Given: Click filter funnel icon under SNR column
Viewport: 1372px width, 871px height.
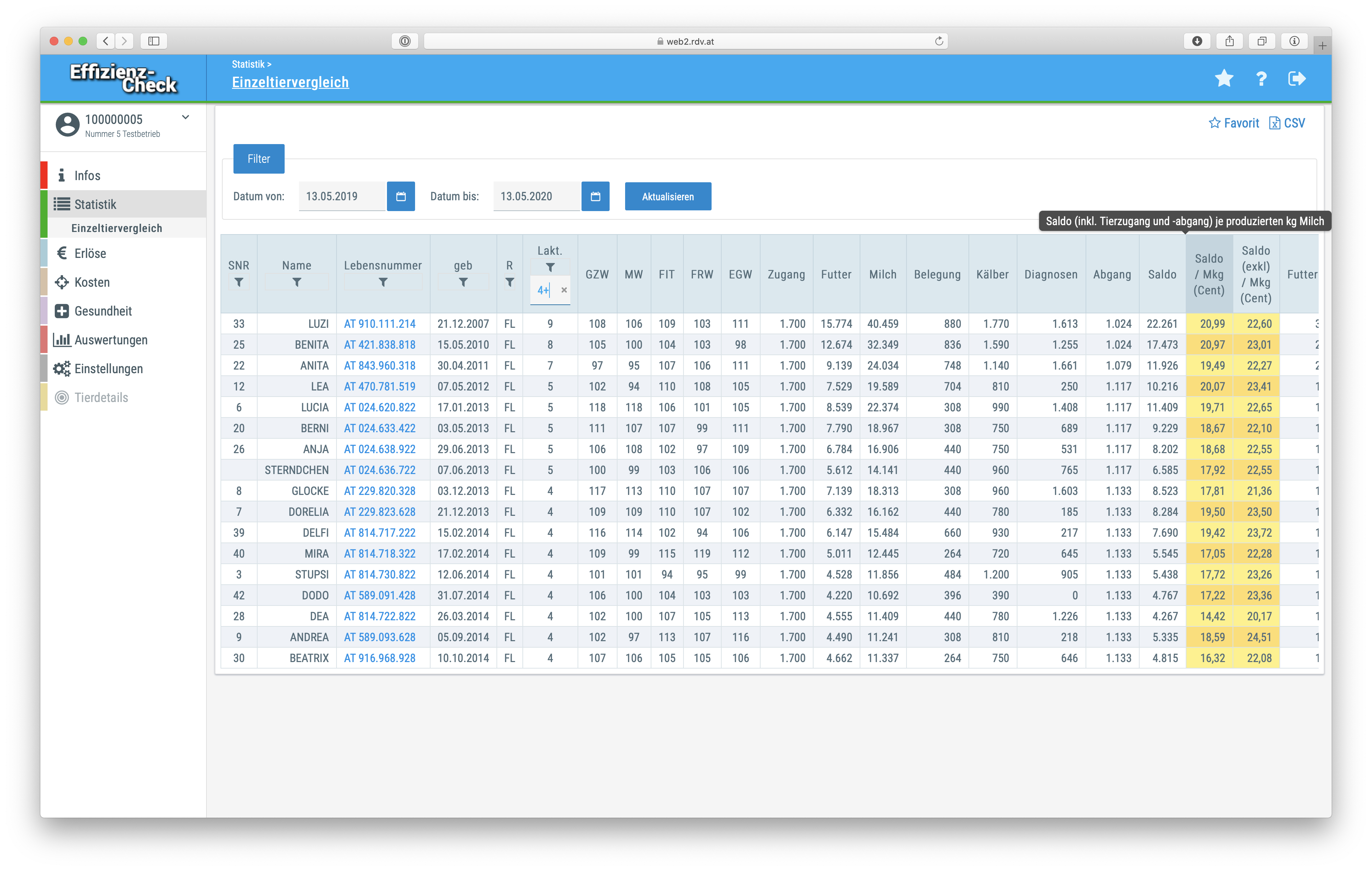Looking at the screenshot, I should [x=239, y=282].
